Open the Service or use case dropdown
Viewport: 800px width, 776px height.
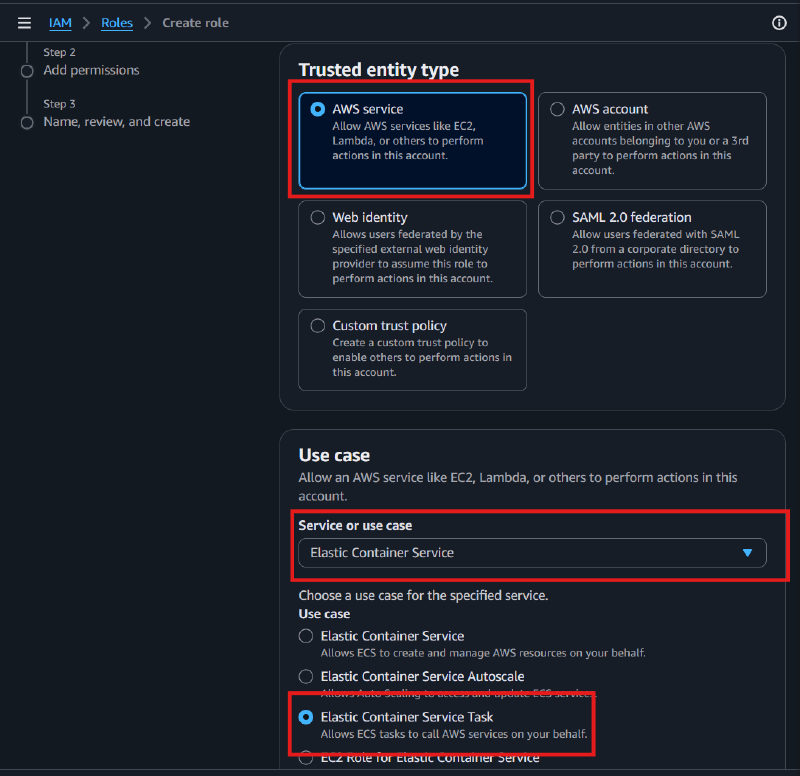[532, 553]
